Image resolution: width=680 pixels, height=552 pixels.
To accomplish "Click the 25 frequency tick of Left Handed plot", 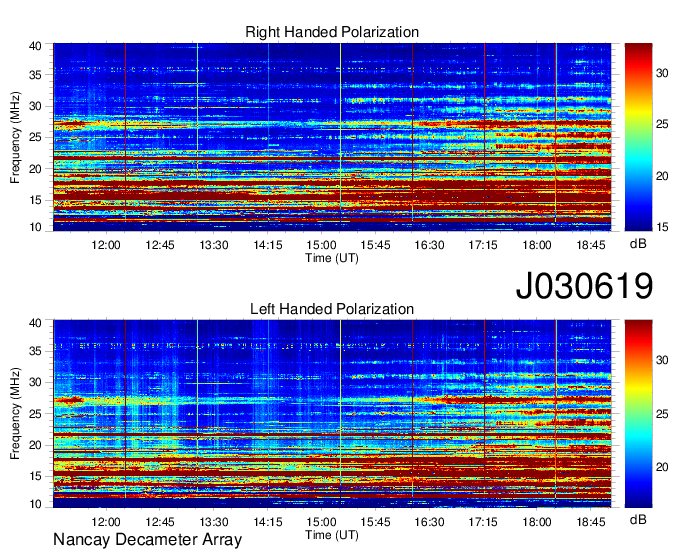I will point(35,414).
